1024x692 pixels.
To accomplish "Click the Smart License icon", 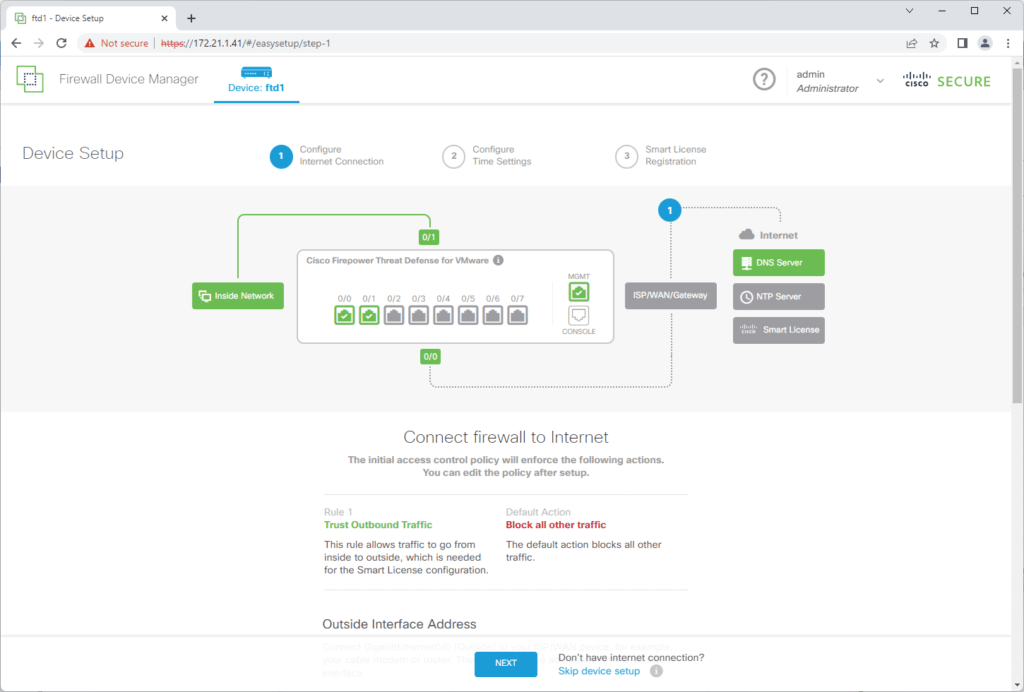I will (x=778, y=330).
